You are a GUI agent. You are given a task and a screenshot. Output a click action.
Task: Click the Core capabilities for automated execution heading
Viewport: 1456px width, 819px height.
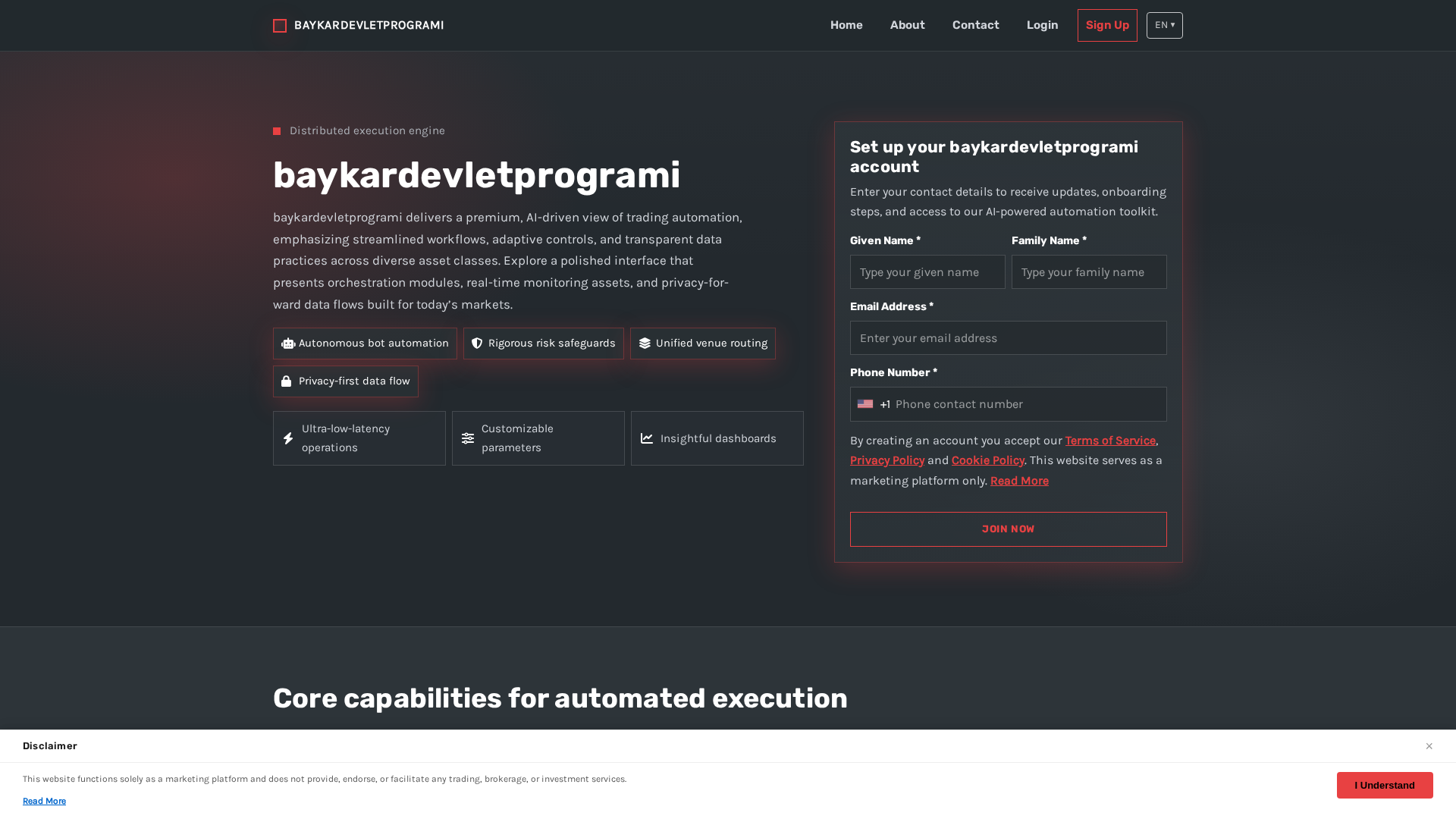pyautogui.click(x=560, y=698)
